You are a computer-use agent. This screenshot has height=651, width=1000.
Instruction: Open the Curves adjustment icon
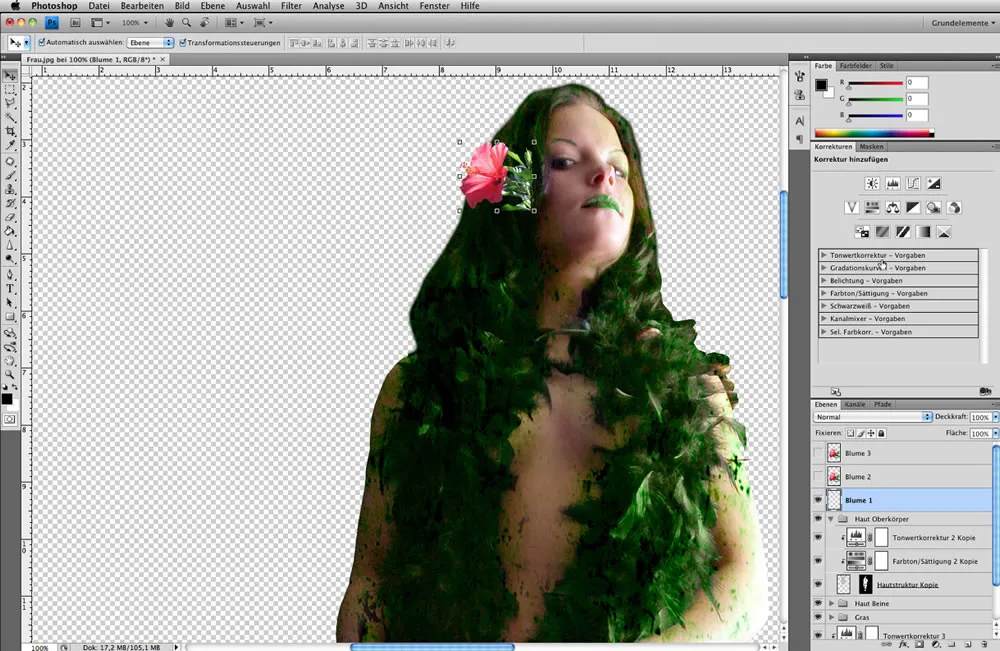912,183
